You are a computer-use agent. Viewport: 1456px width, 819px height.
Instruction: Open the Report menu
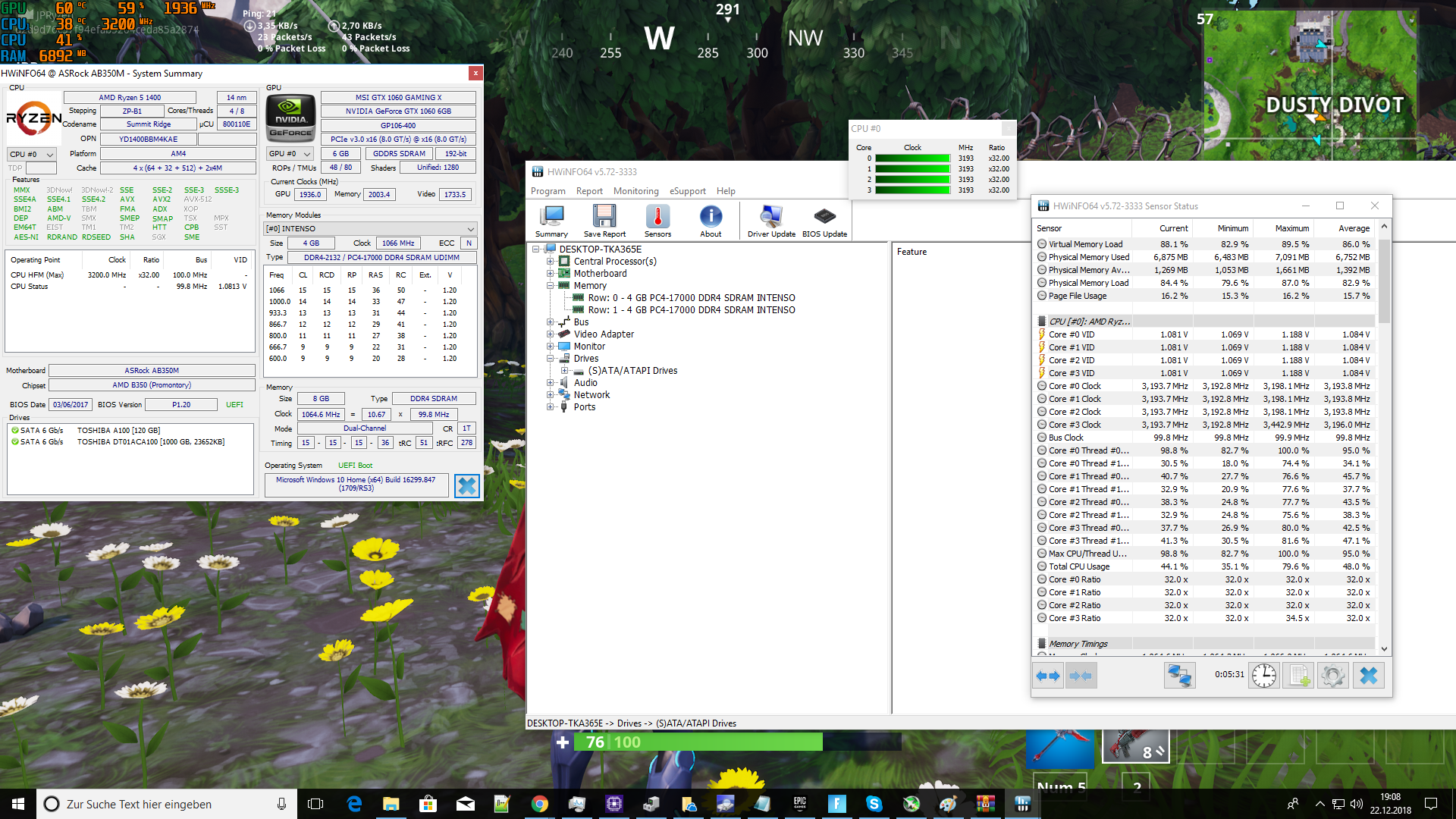click(589, 191)
